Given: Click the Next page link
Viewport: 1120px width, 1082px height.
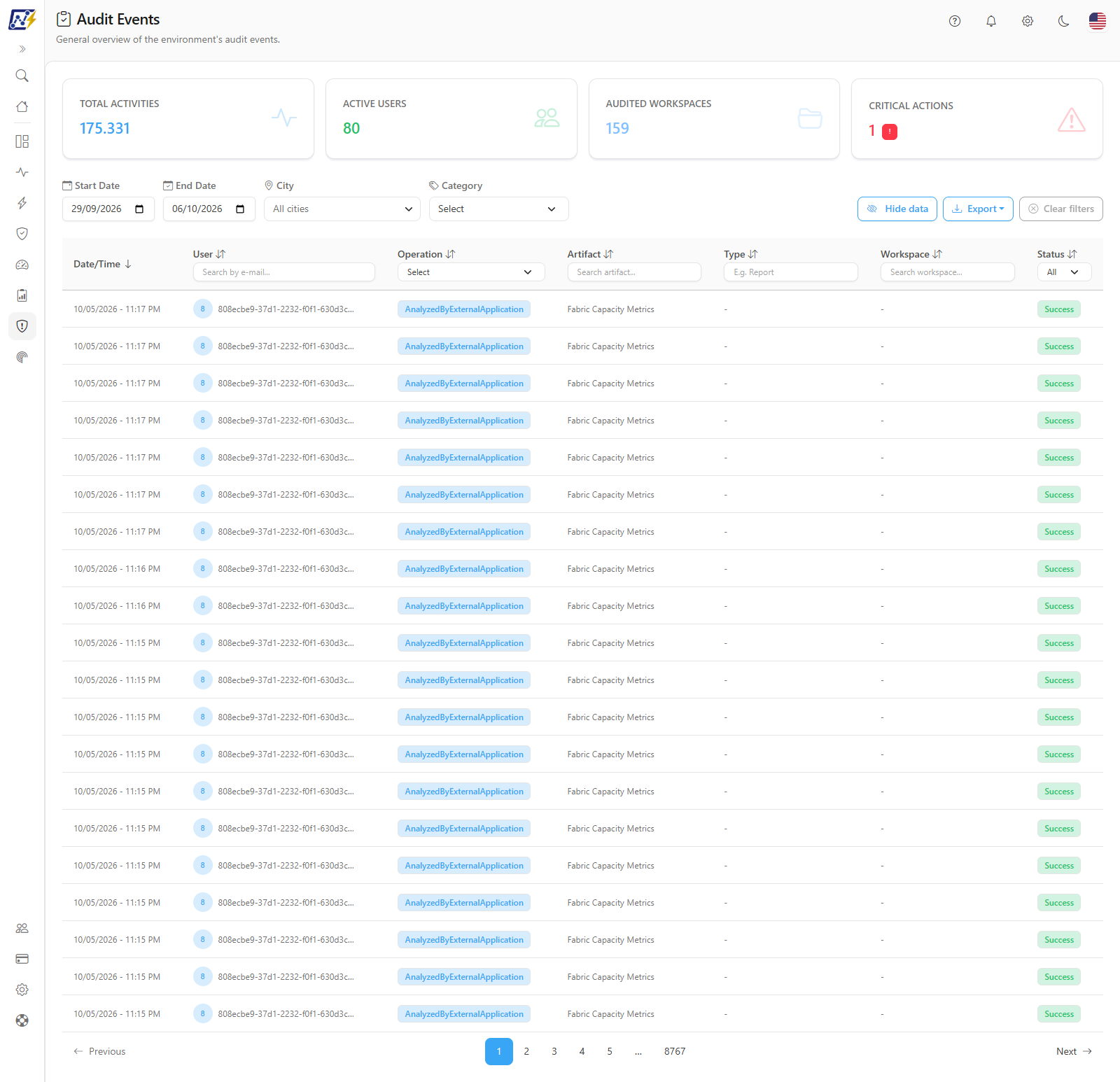Looking at the screenshot, I should (1074, 1051).
